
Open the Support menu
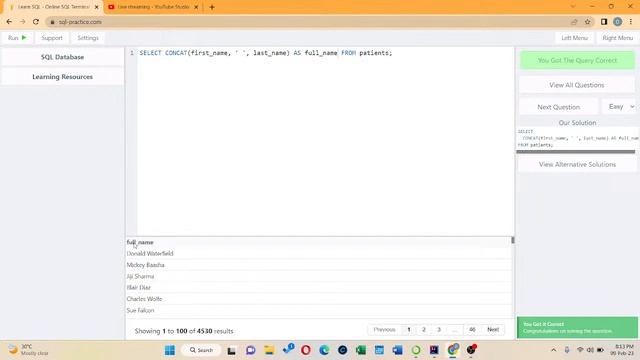tap(52, 38)
